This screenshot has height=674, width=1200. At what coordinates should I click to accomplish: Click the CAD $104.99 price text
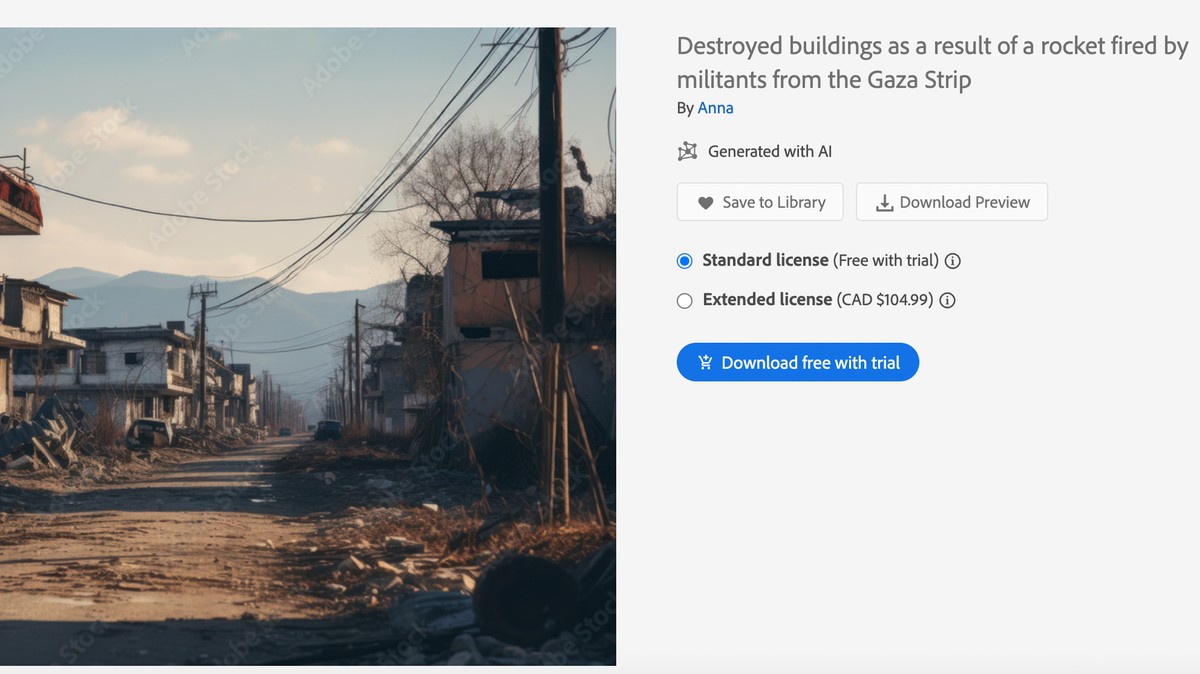885,300
